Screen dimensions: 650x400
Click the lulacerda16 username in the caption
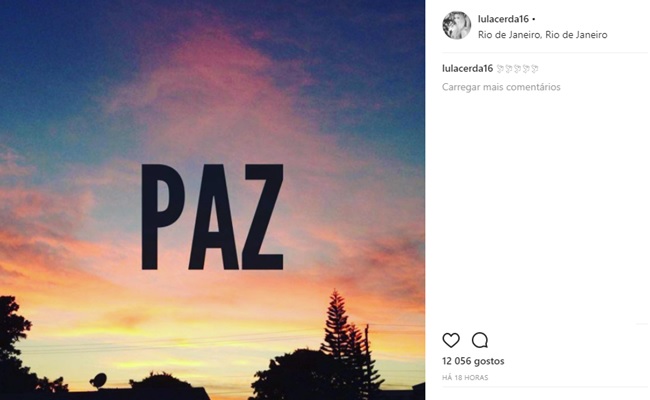point(467,68)
